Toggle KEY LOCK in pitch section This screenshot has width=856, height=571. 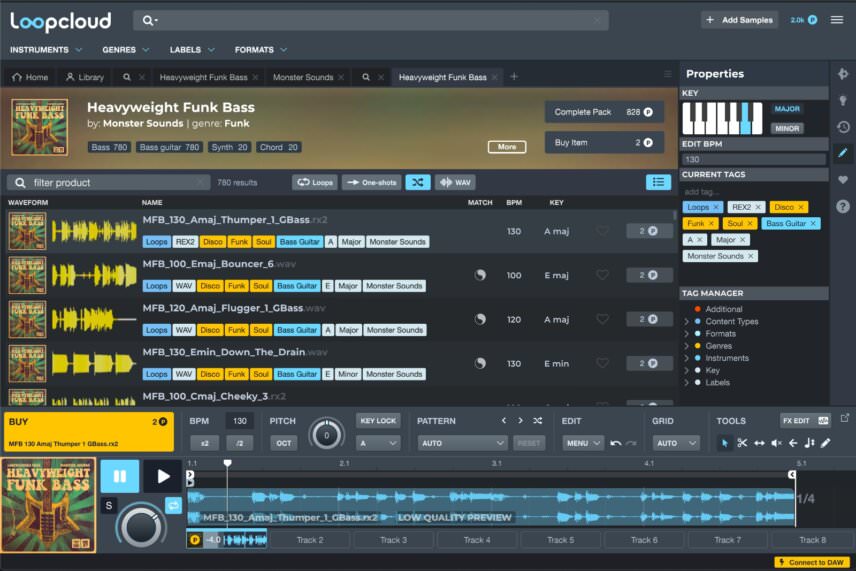click(x=378, y=421)
